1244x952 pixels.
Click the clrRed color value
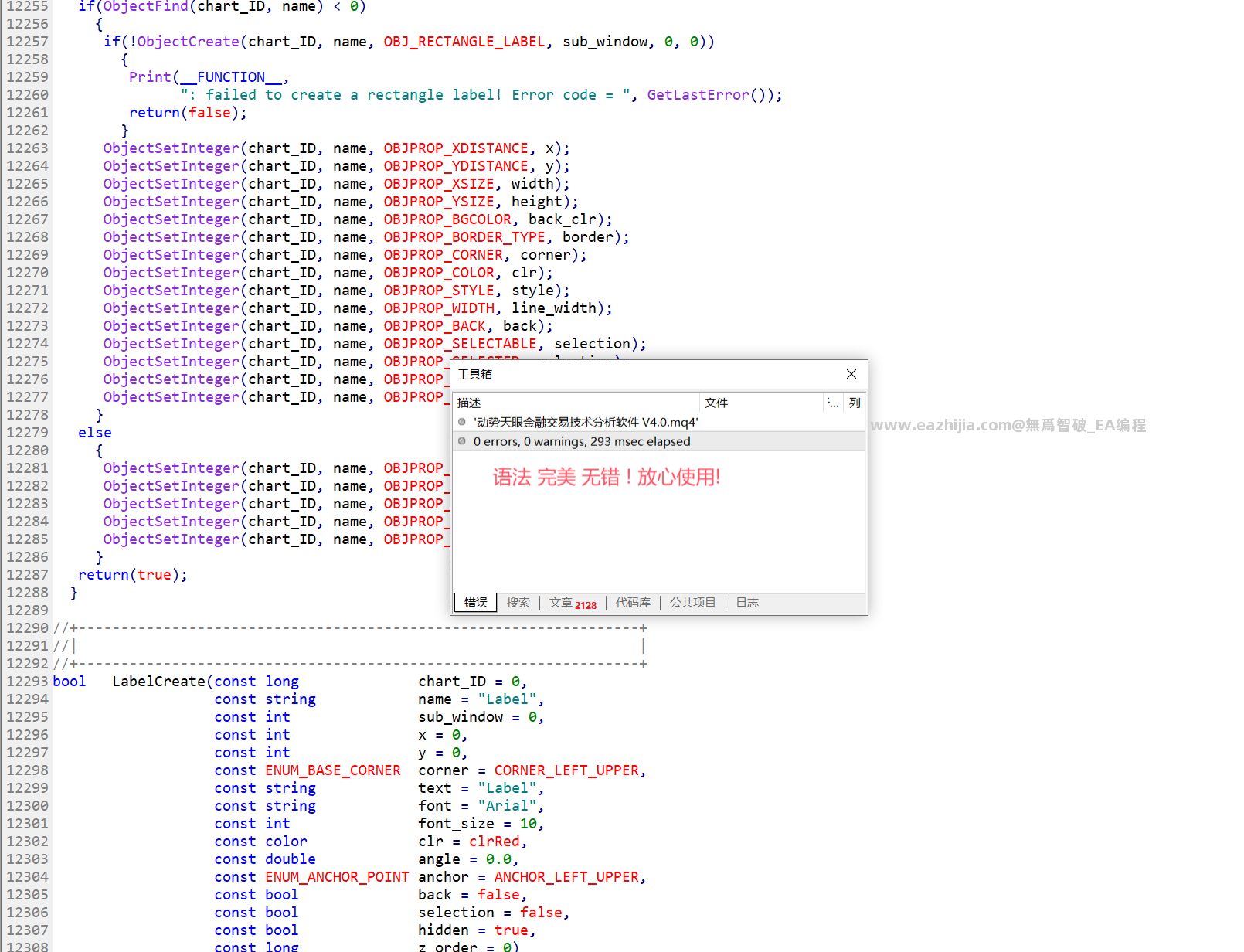pos(494,841)
